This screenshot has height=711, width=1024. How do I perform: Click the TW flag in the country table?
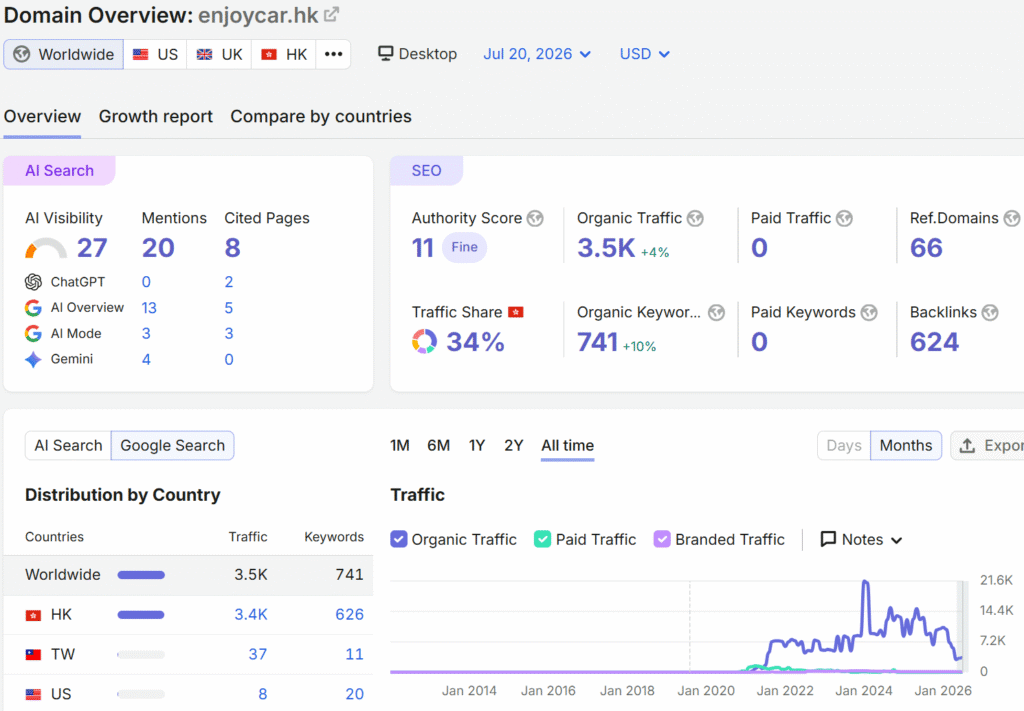pyautogui.click(x=33, y=654)
